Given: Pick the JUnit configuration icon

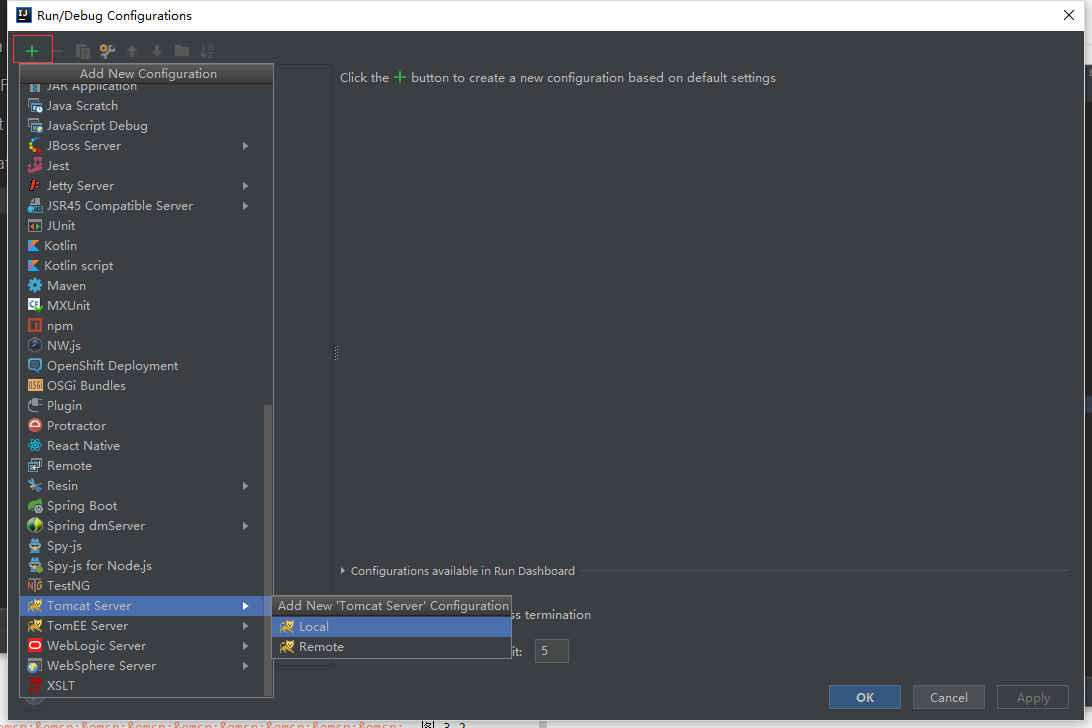Looking at the screenshot, I should tap(35, 226).
